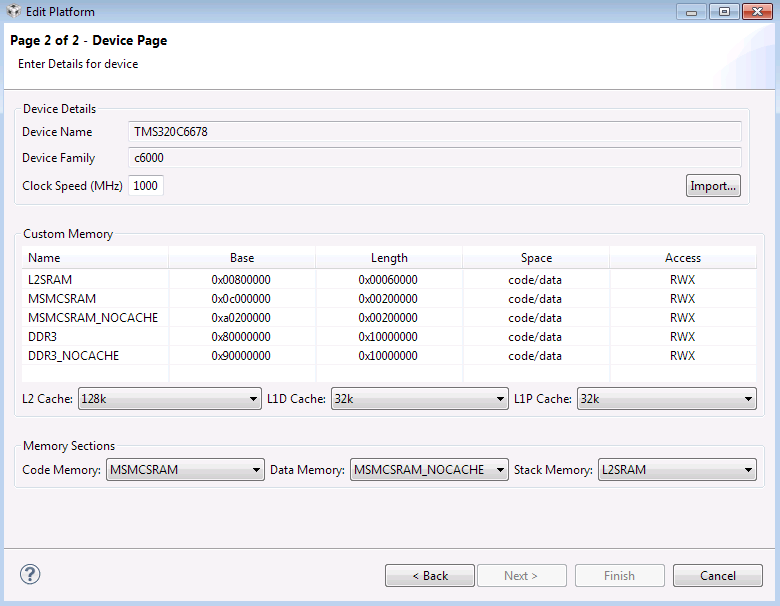
Task: Open the L1P Cache dropdown
Action: [x=667, y=399]
